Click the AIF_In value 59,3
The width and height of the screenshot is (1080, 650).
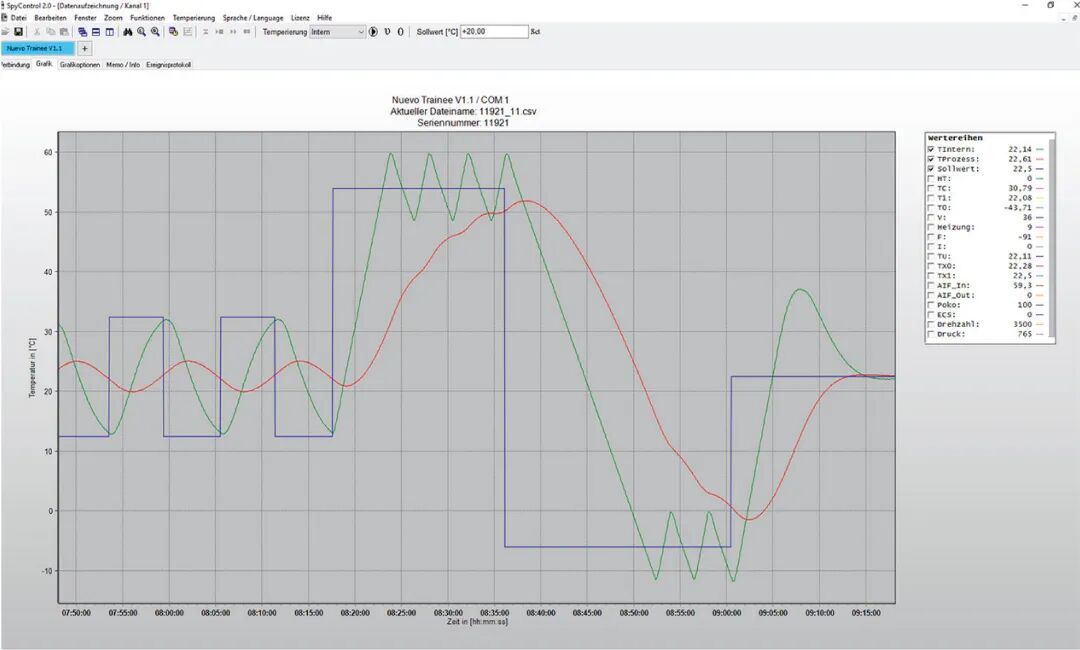(1022, 285)
